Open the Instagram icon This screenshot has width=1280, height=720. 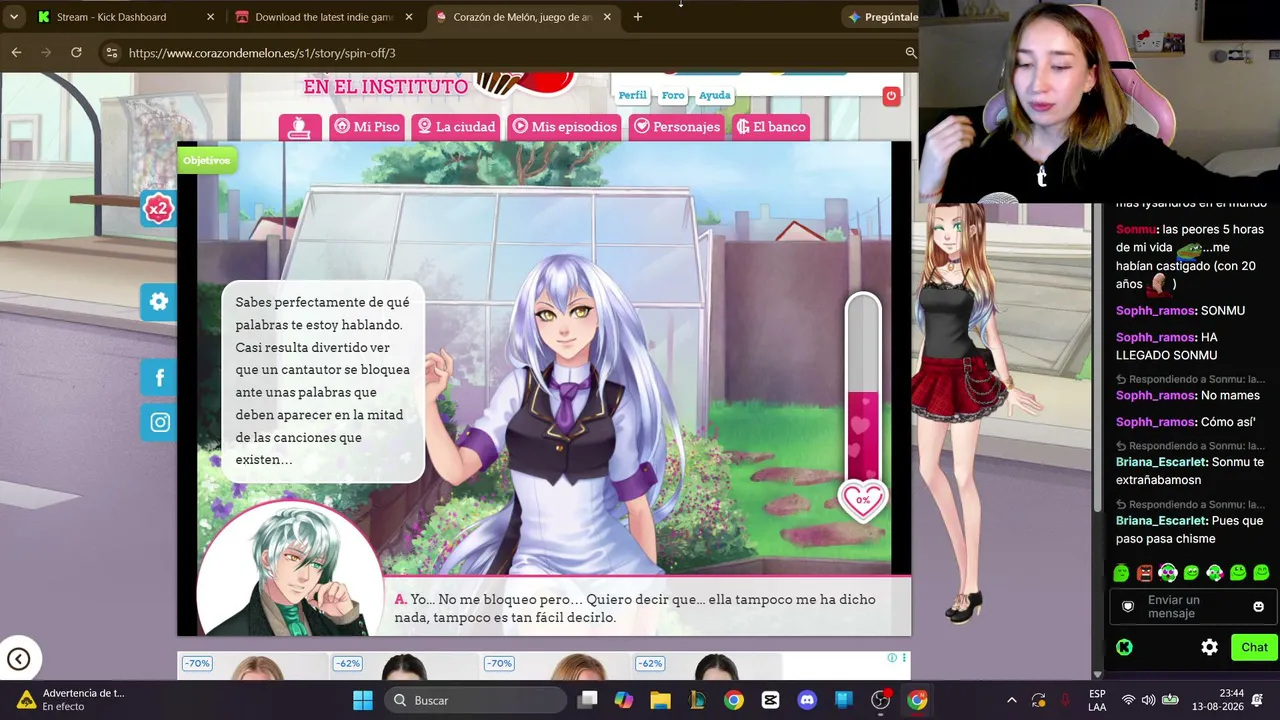159,422
